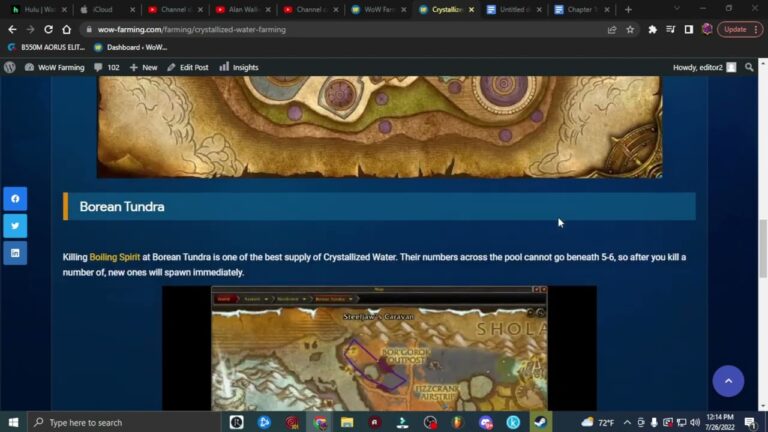The height and width of the screenshot is (432, 768).
Task: Share post on LinkedIn
Action: click(15, 253)
